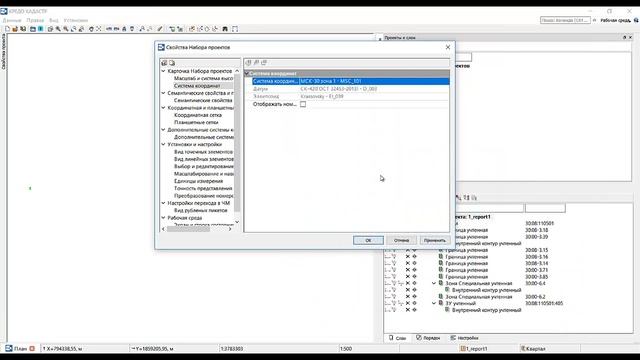Viewport: 640px width, 360px height.
Task: Select Масштаб и система высот tree item
Action: point(203,78)
